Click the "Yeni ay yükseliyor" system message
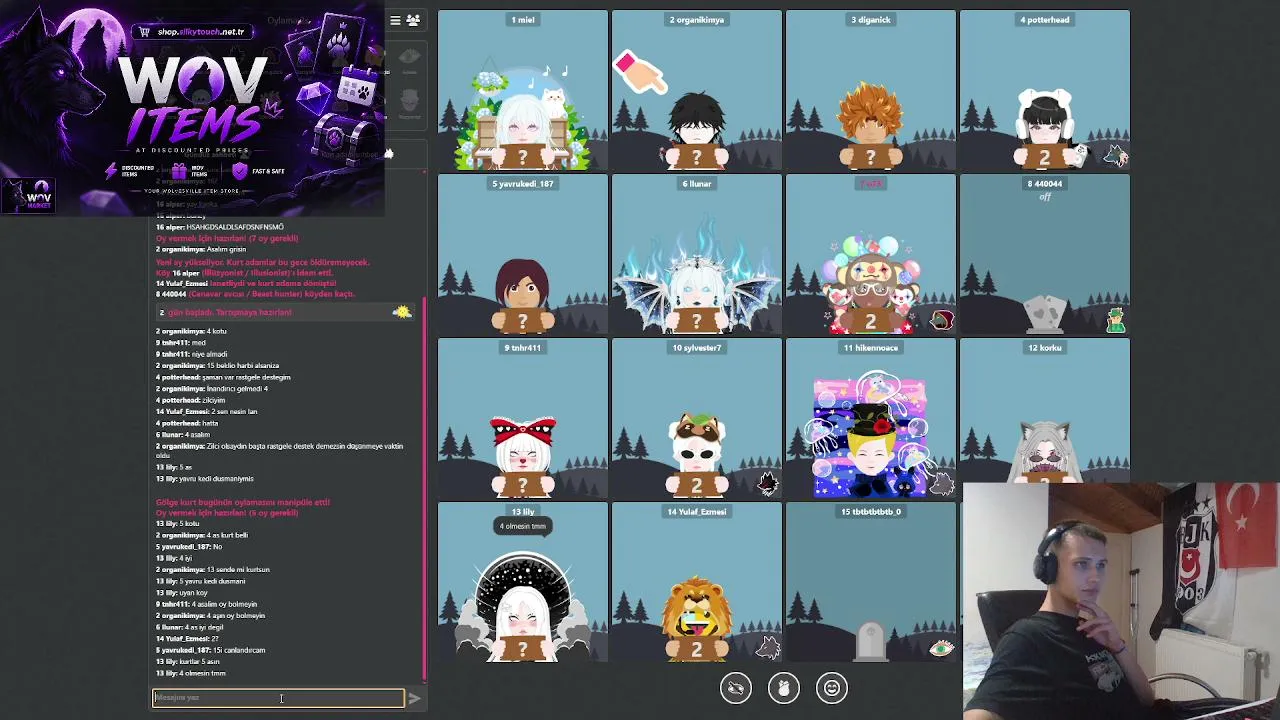This screenshot has width=1280, height=720. click(263, 262)
